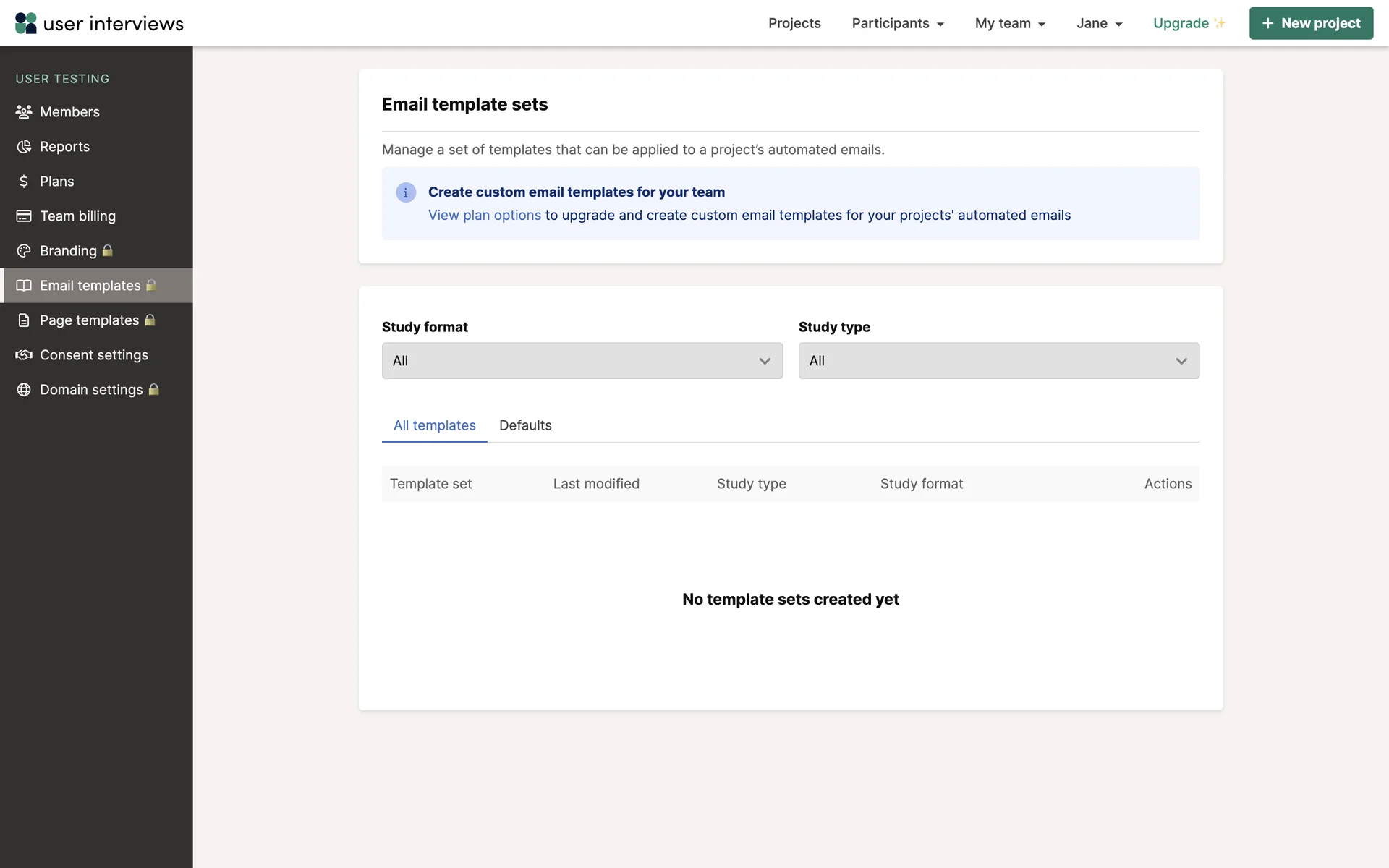This screenshot has height=868, width=1389.
Task: Follow the View plan options link
Action: 484,216
